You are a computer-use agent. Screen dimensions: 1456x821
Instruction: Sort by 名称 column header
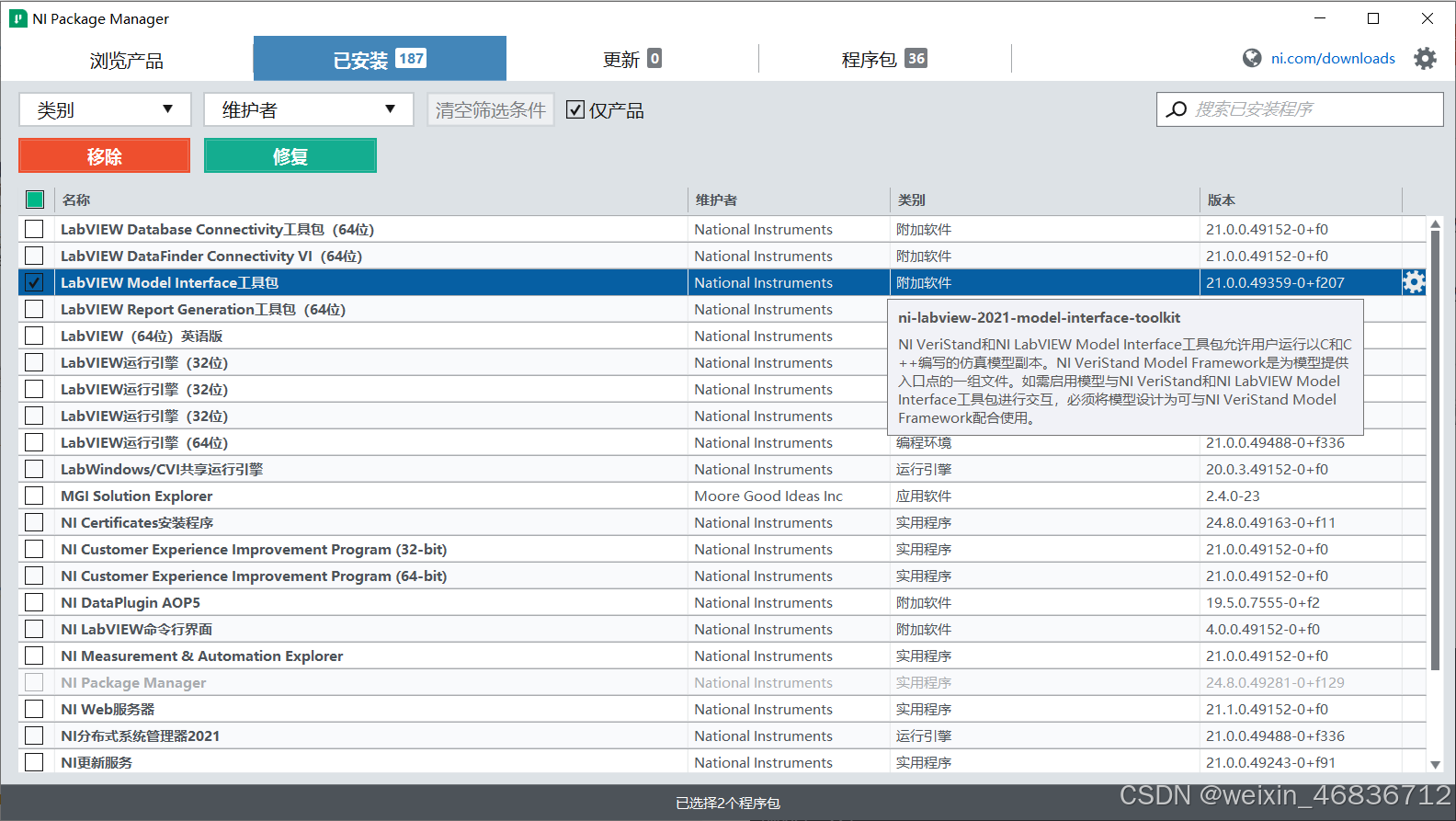point(371,200)
